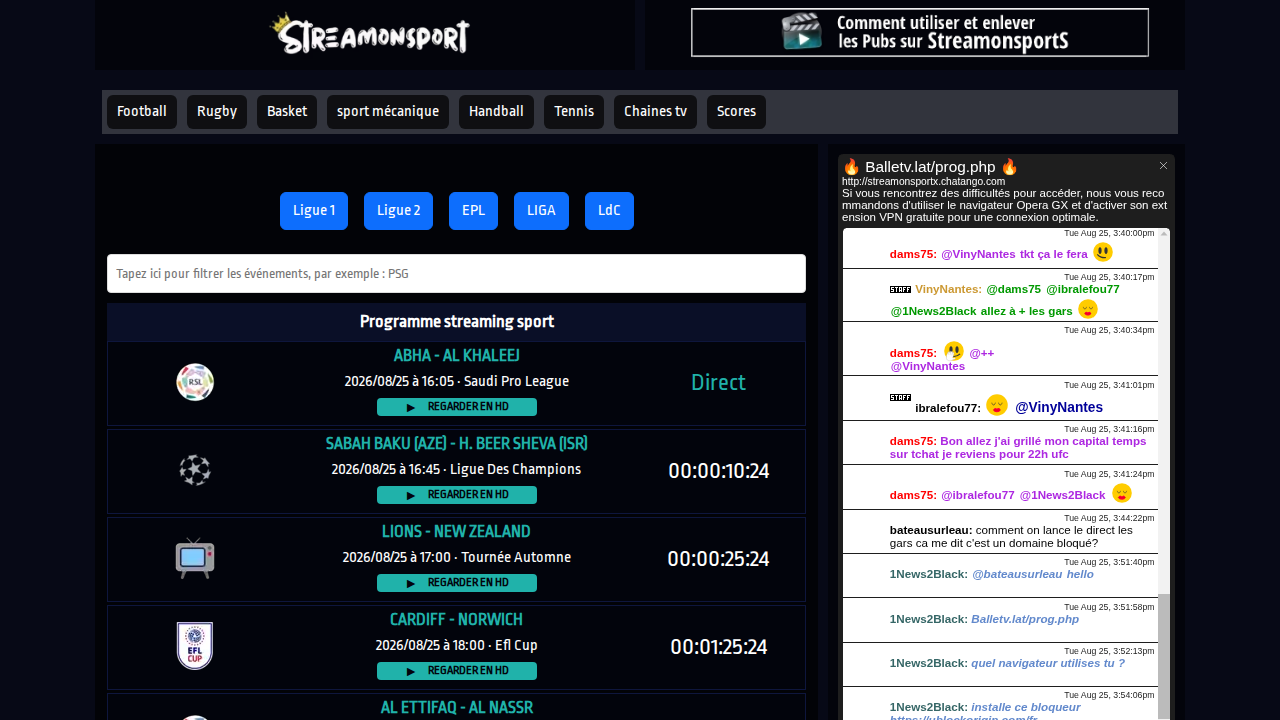Image resolution: width=1280 pixels, height=720 pixels.
Task: Show the Chaines tv page
Action: click(655, 112)
